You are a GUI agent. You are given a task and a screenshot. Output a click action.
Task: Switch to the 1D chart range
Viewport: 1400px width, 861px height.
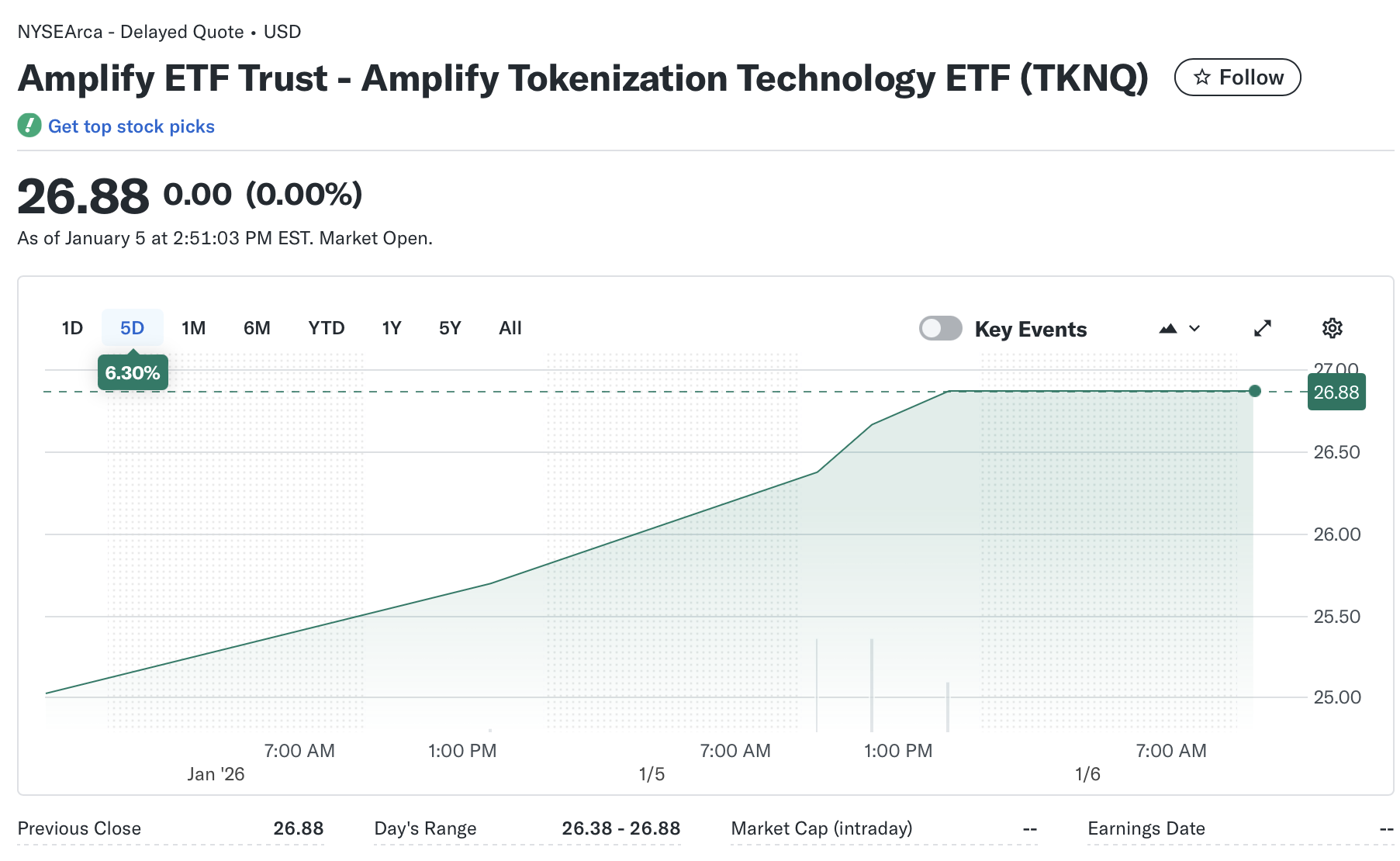(72, 328)
